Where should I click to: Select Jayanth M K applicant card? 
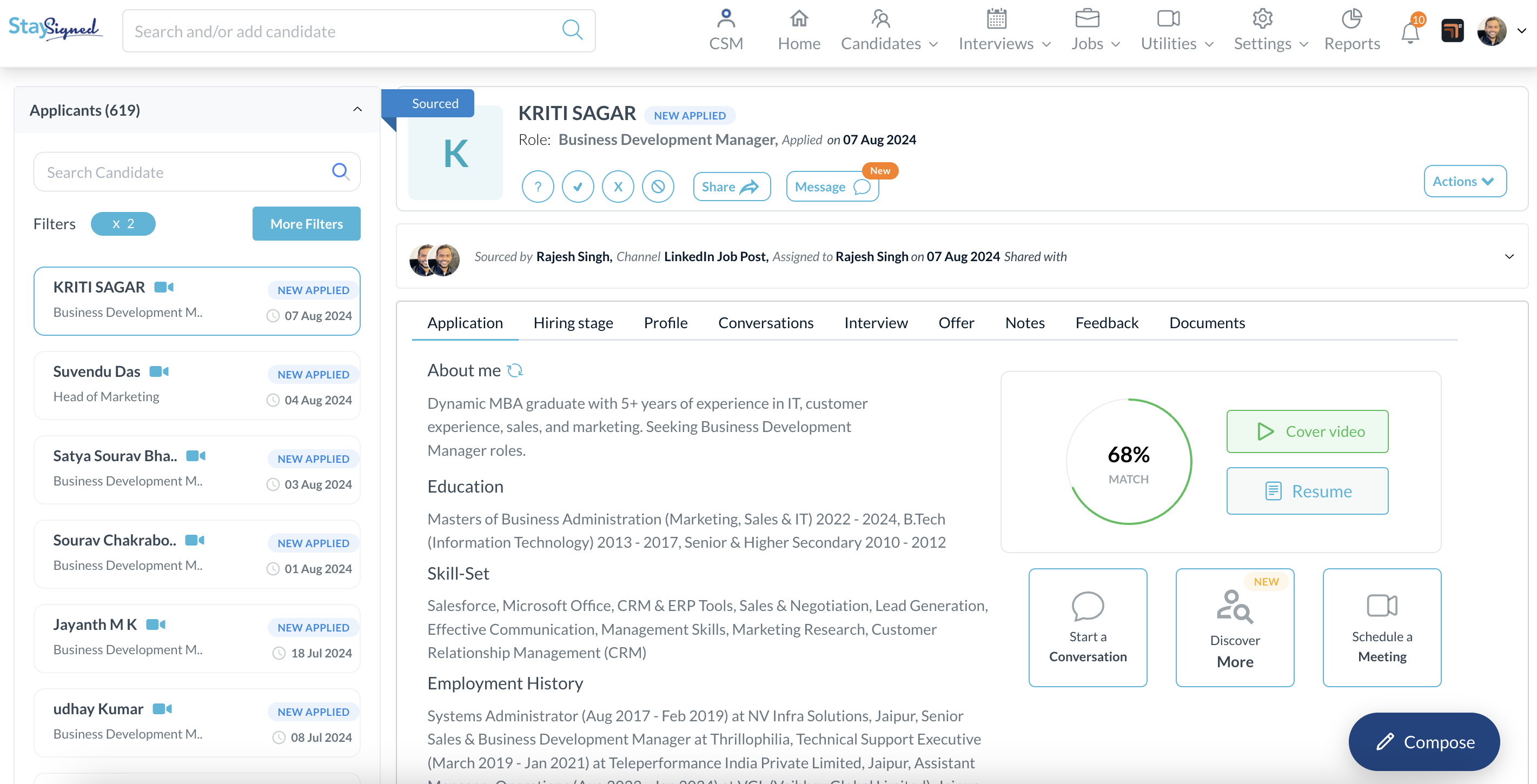click(x=197, y=638)
